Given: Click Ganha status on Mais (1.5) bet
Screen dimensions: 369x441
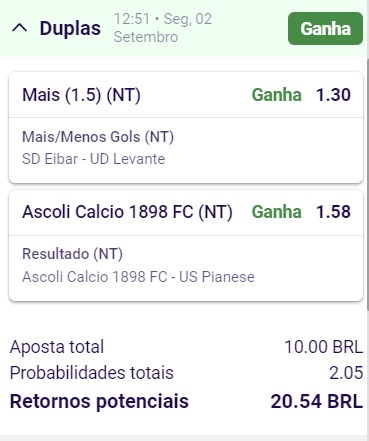Looking at the screenshot, I should tap(276, 95).
